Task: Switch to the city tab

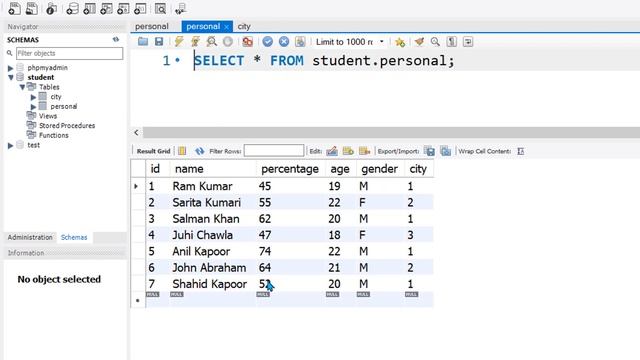Action: (244, 27)
